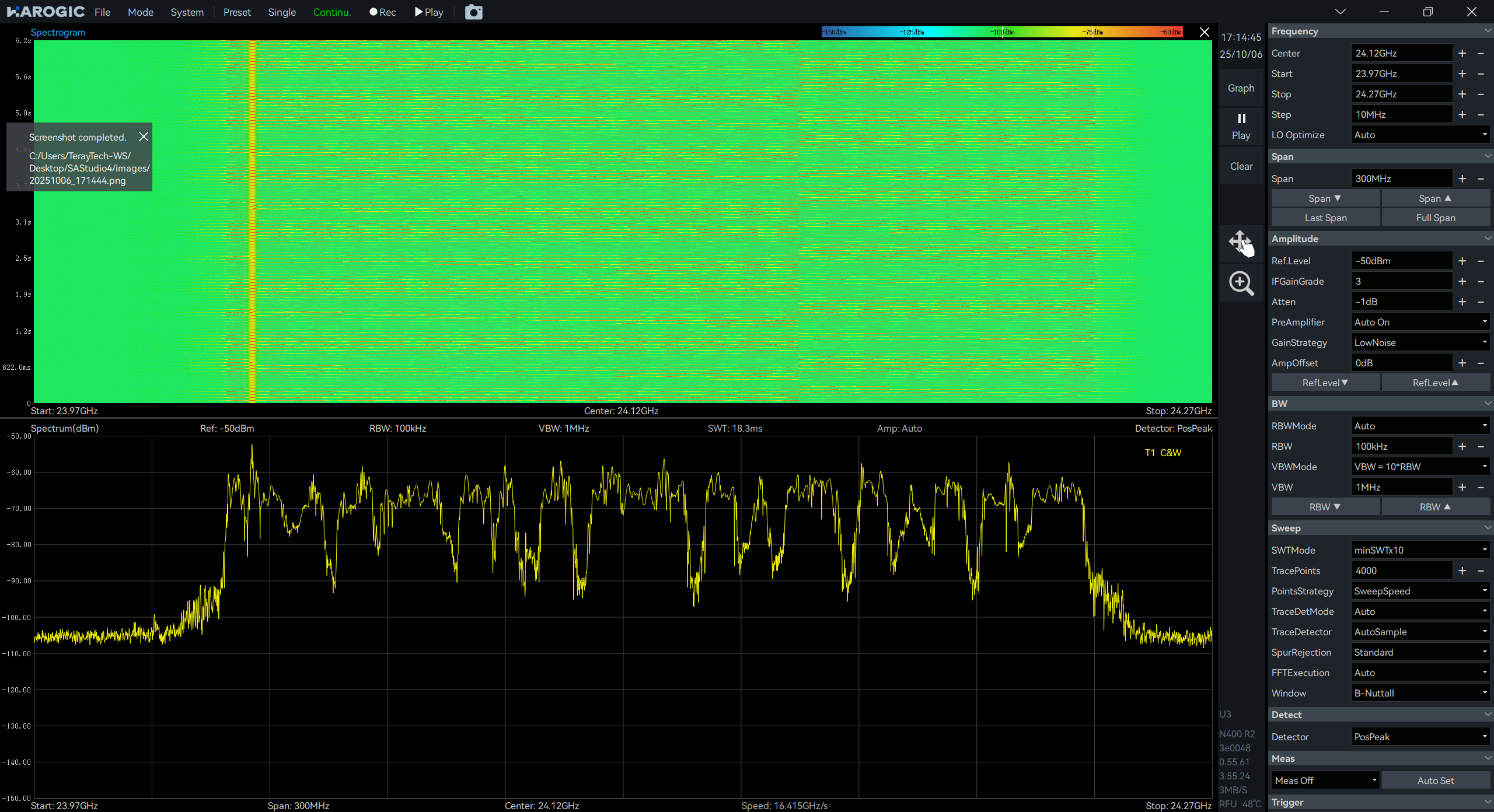Open the Detector PosPeak dropdown
Viewport: 1494px width, 812px height.
pos(1420,737)
